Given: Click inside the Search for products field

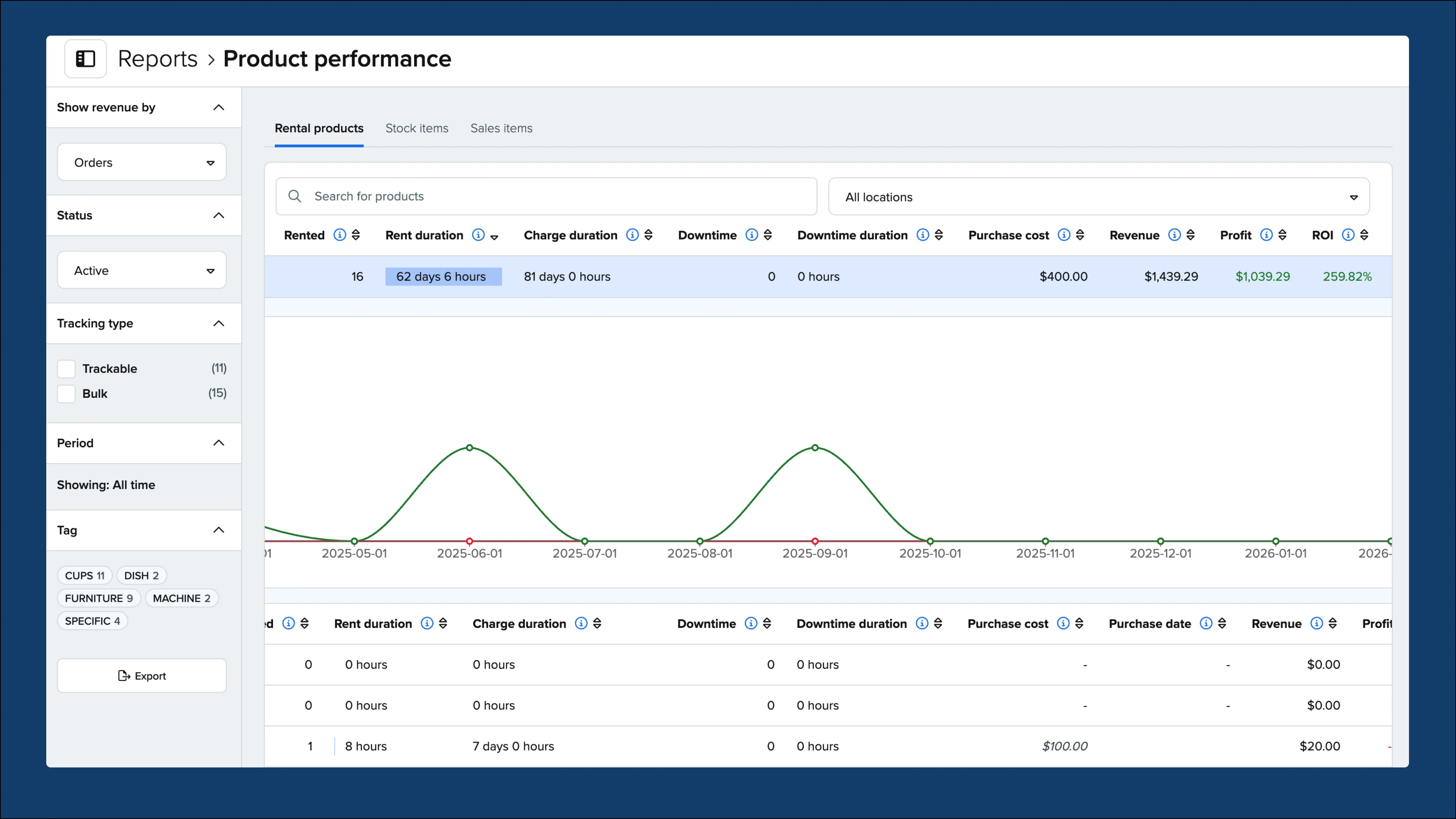Looking at the screenshot, I should 509,196.
